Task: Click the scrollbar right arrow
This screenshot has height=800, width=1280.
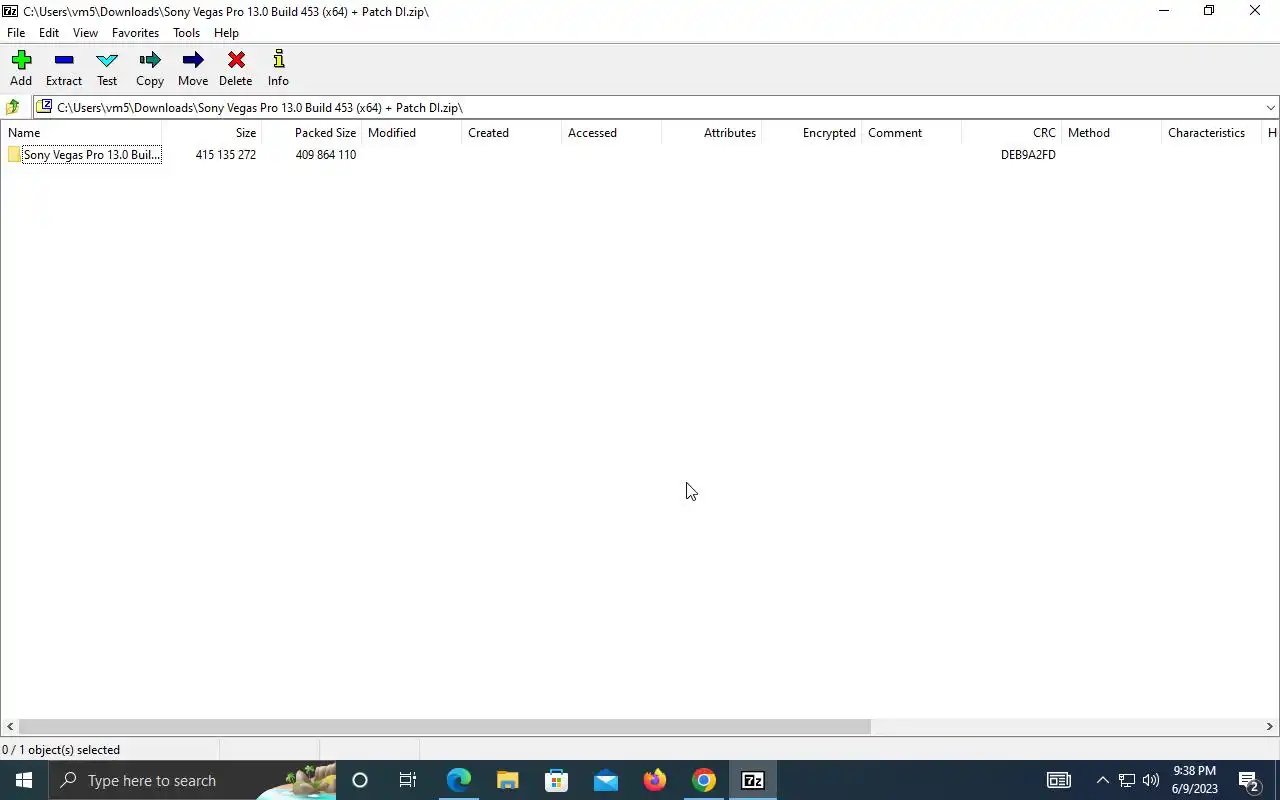Action: 1270,727
